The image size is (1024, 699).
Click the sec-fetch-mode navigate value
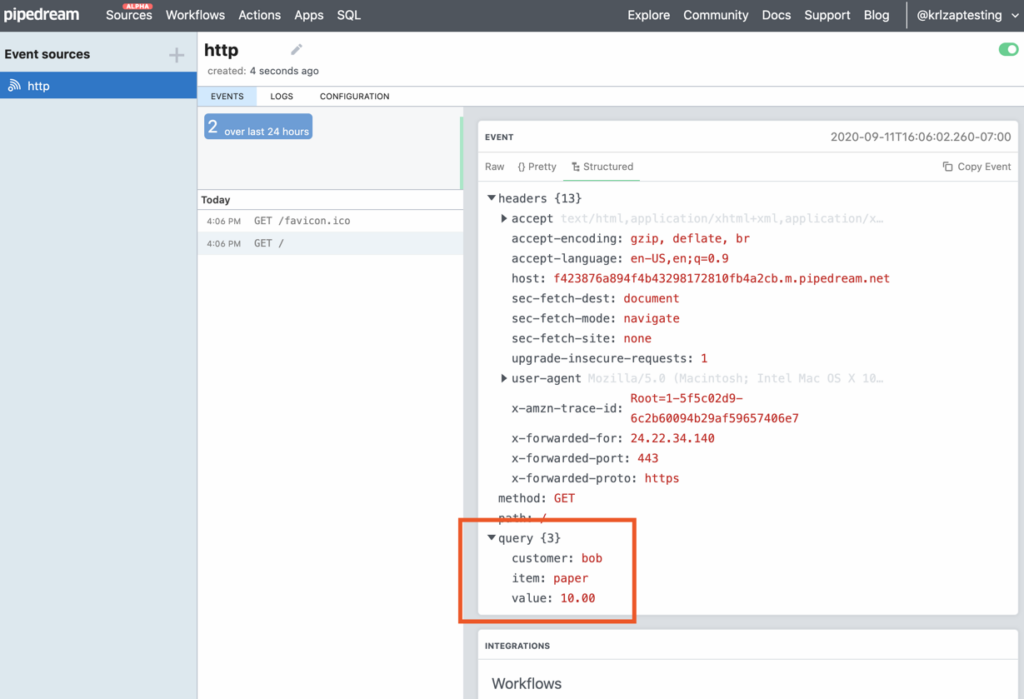651,318
